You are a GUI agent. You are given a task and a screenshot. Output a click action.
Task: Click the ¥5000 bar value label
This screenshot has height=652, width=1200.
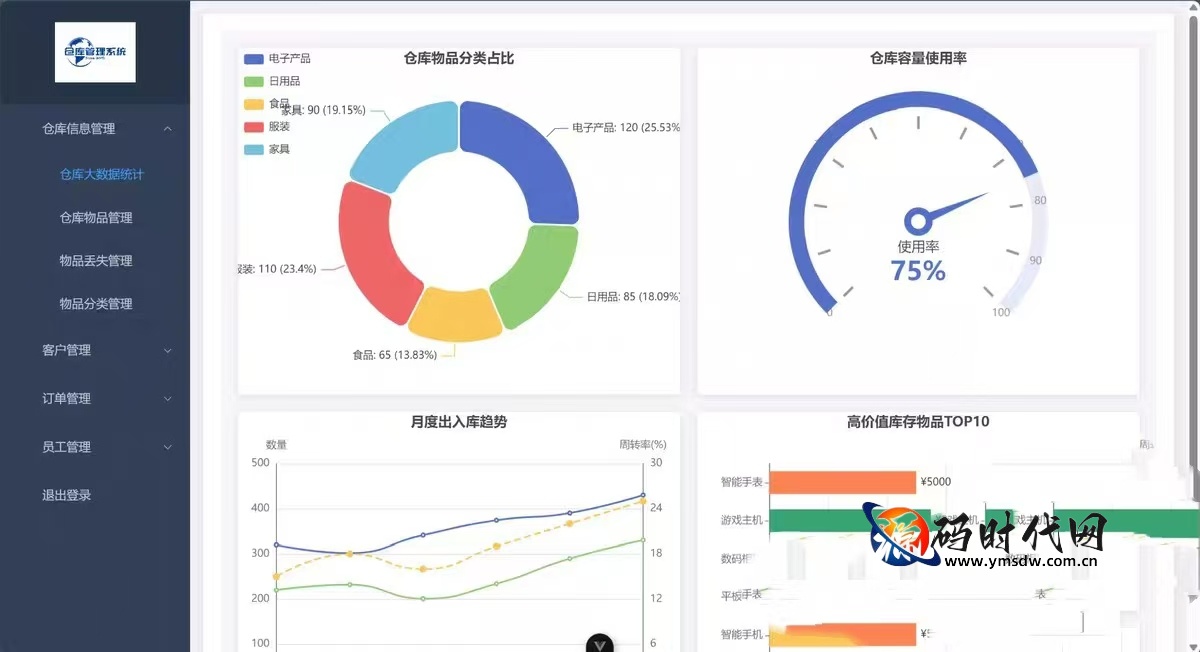pyautogui.click(x=936, y=482)
